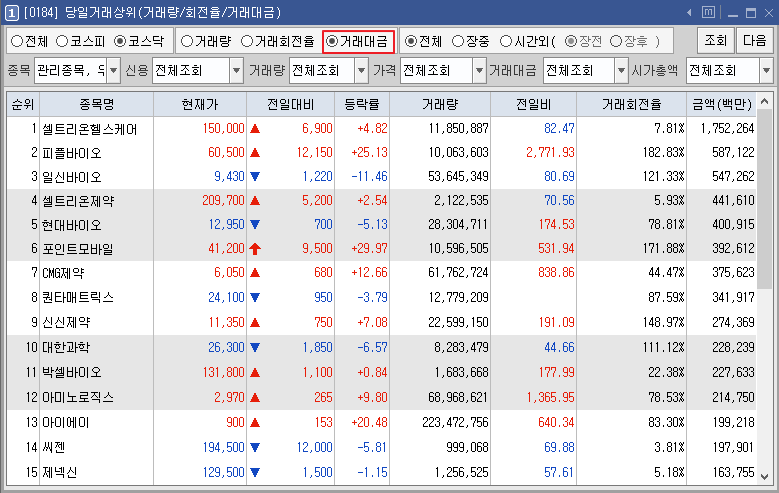Select stock 일신바이오
The image size is (779, 493).
[72, 177]
